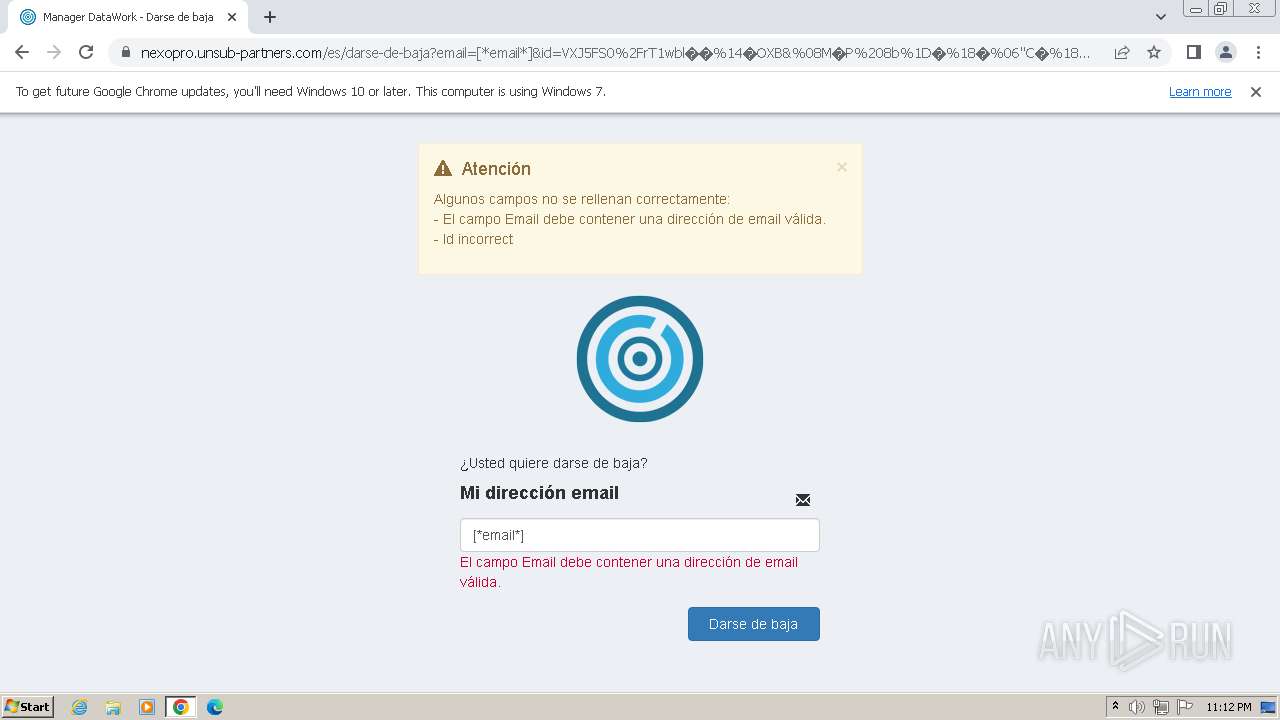Open the Chrome three-dot menu

(x=1257, y=52)
